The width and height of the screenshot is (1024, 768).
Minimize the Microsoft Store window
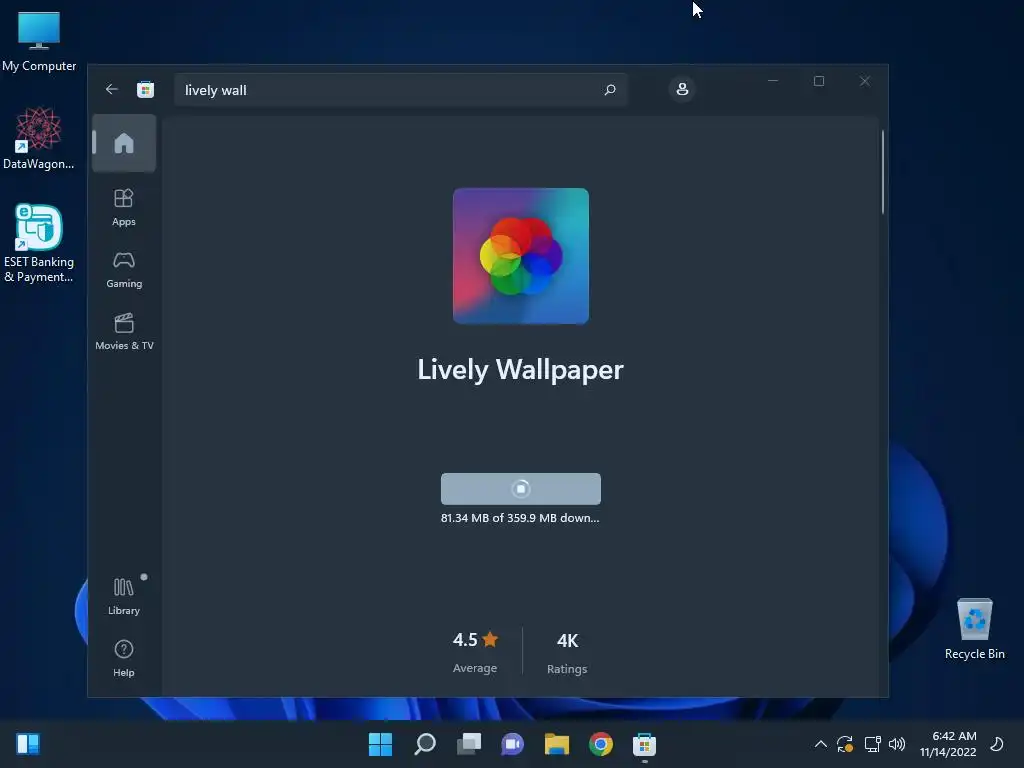pos(773,81)
